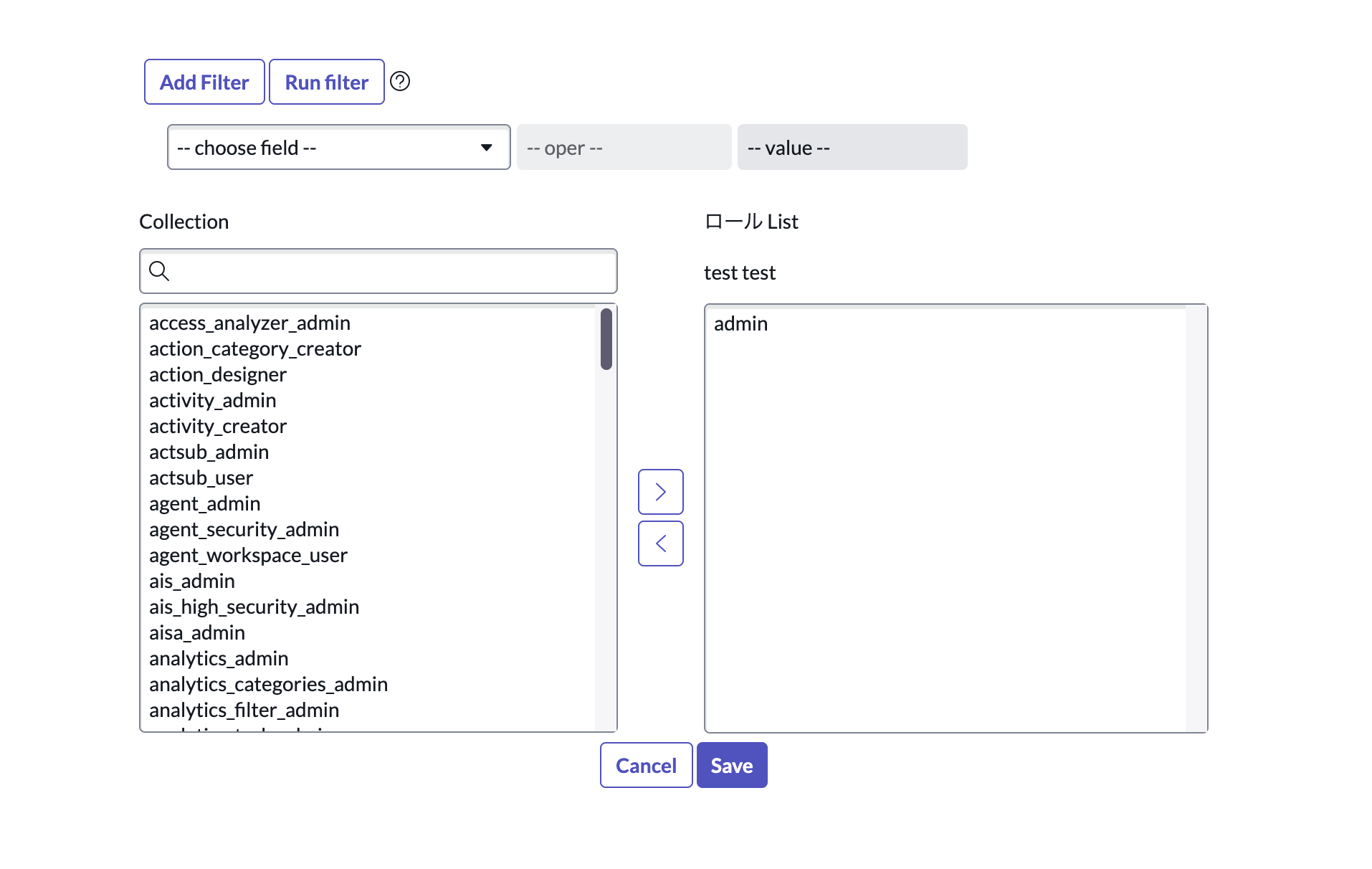The height and width of the screenshot is (869, 1372).
Task: Click the Run filter button
Action: (326, 82)
